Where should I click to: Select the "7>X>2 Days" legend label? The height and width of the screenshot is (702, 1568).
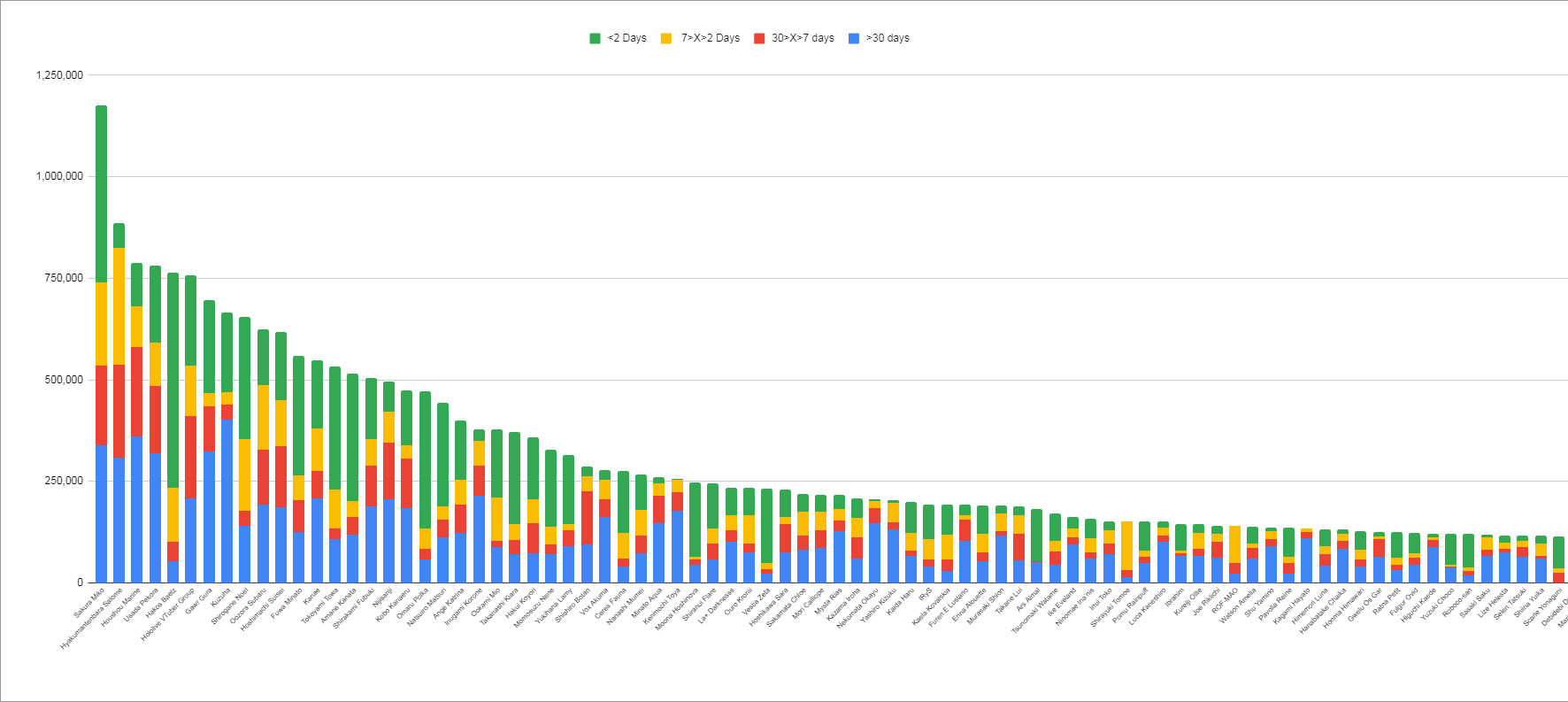coord(711,38)
